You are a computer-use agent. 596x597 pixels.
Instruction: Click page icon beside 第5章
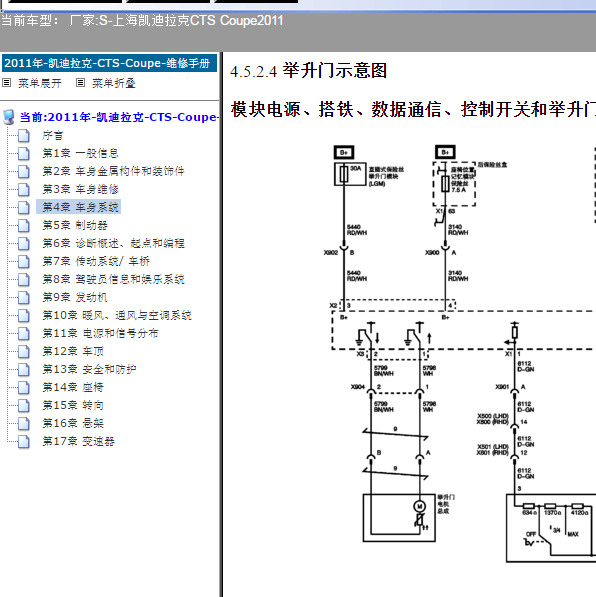coord(24,225)
